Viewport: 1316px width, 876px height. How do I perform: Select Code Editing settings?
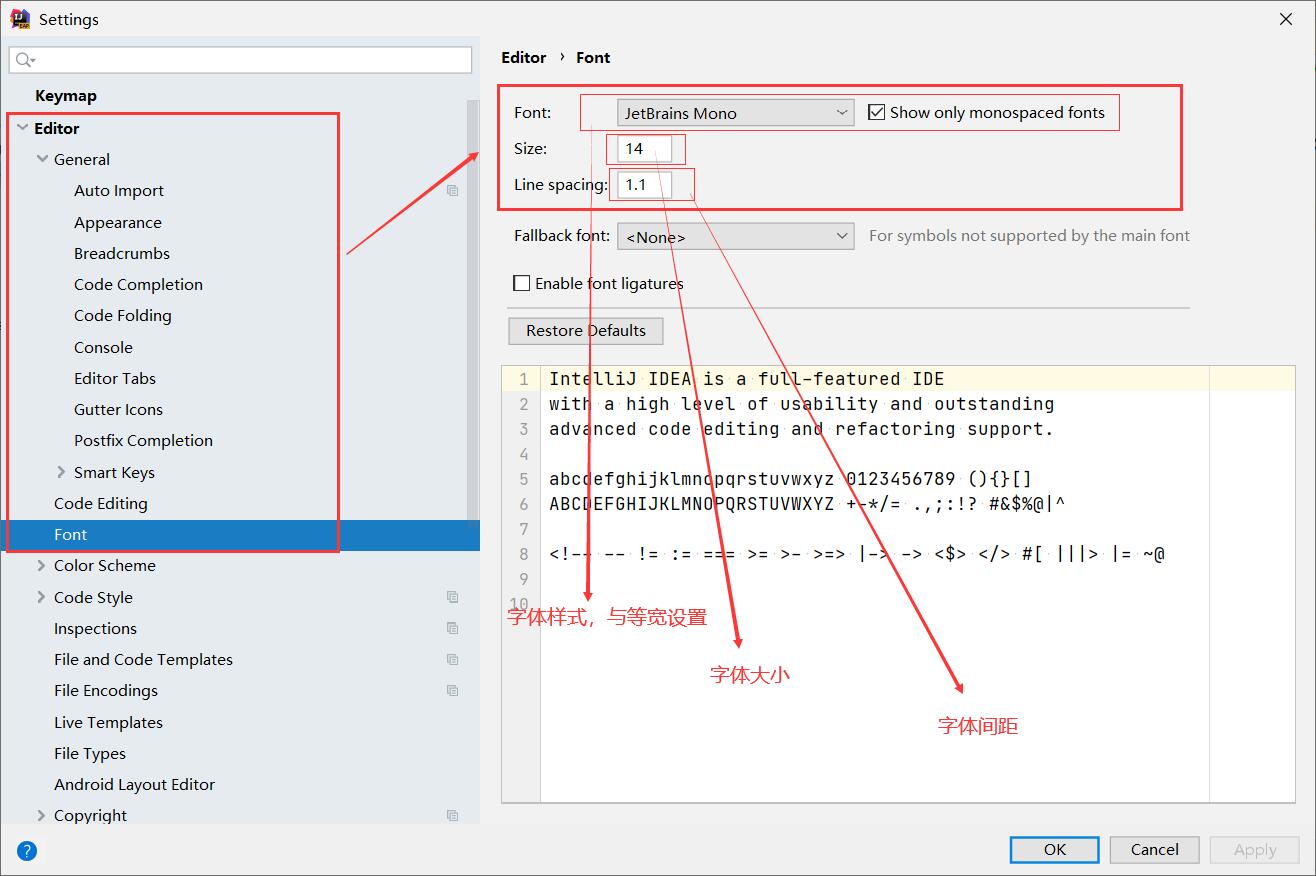coord(101,503)
